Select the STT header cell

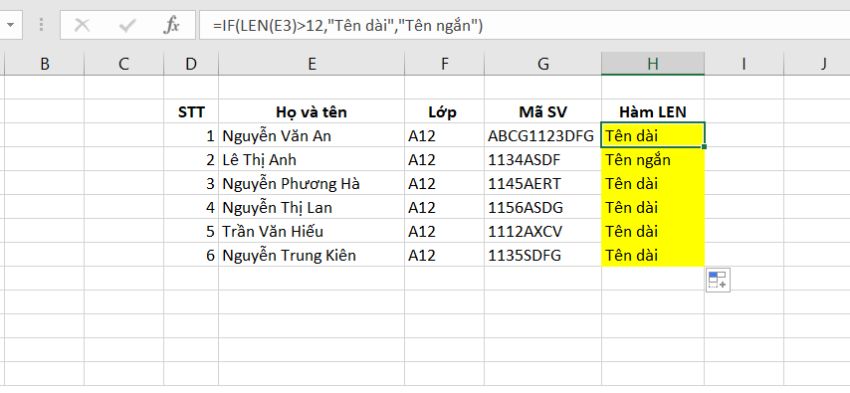191,112
